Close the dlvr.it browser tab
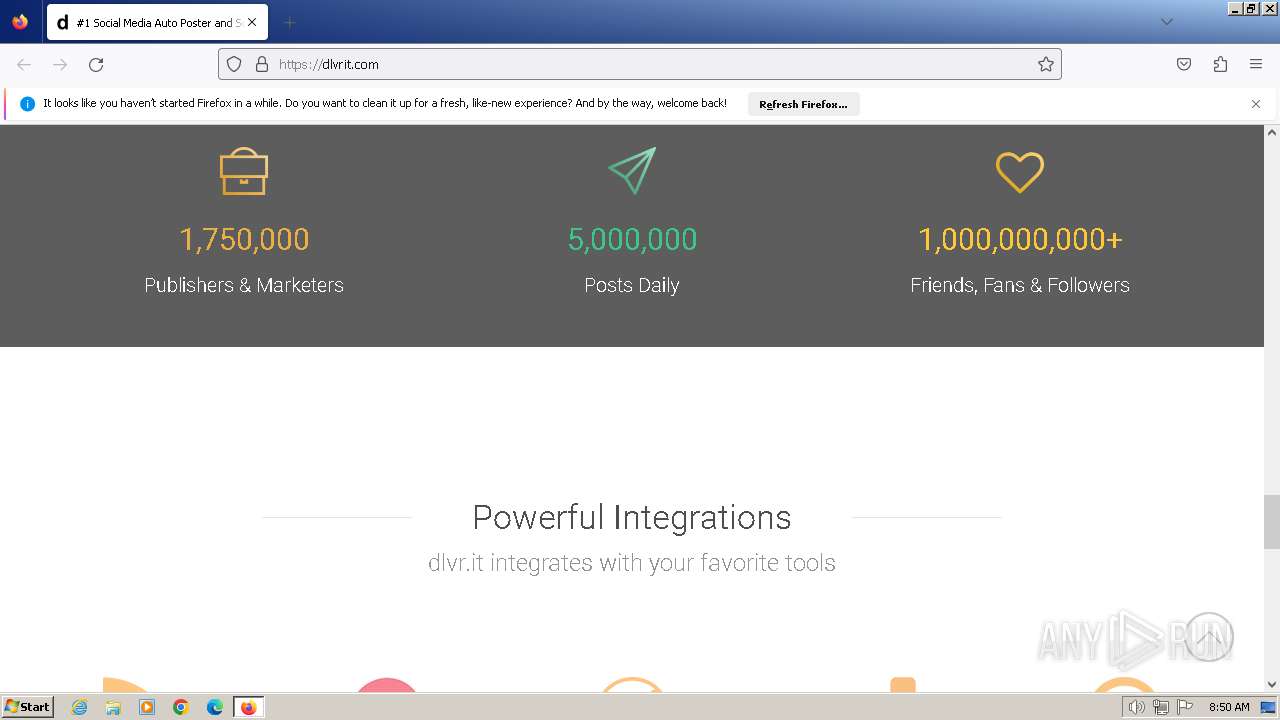 [251, 22]
